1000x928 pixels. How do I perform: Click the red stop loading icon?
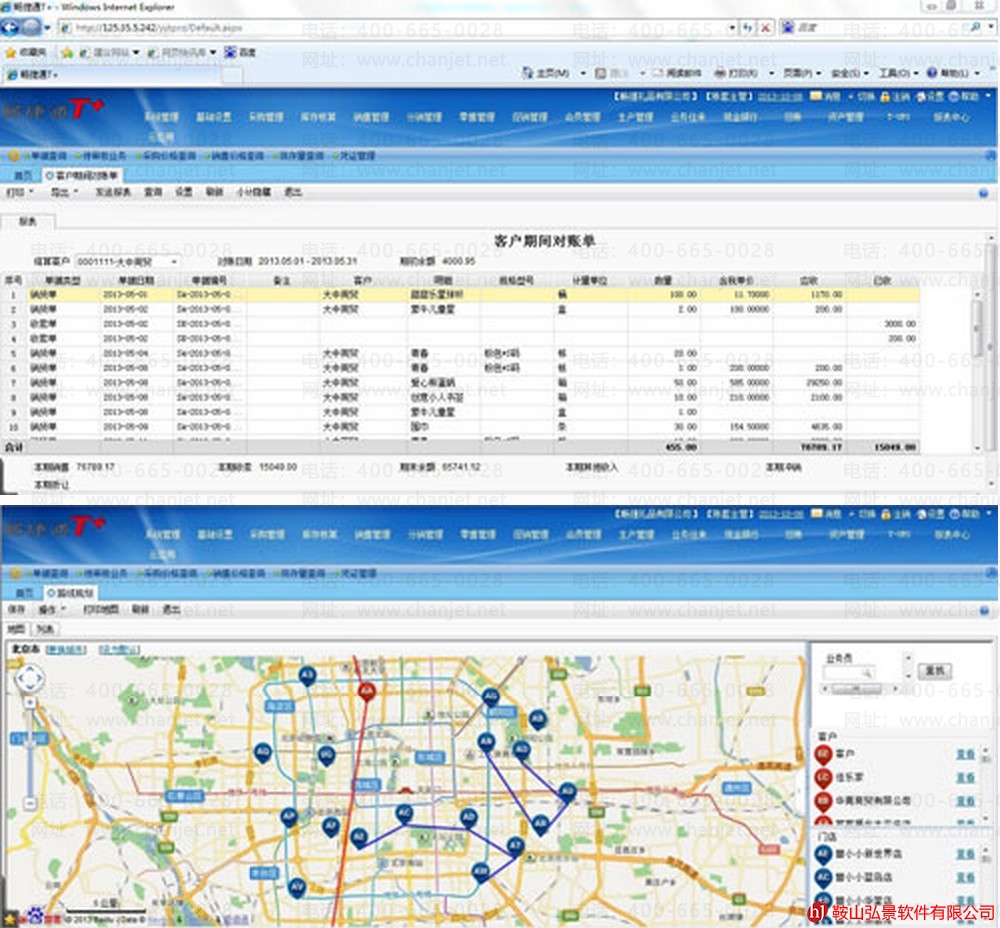click(x=765, y=27)
